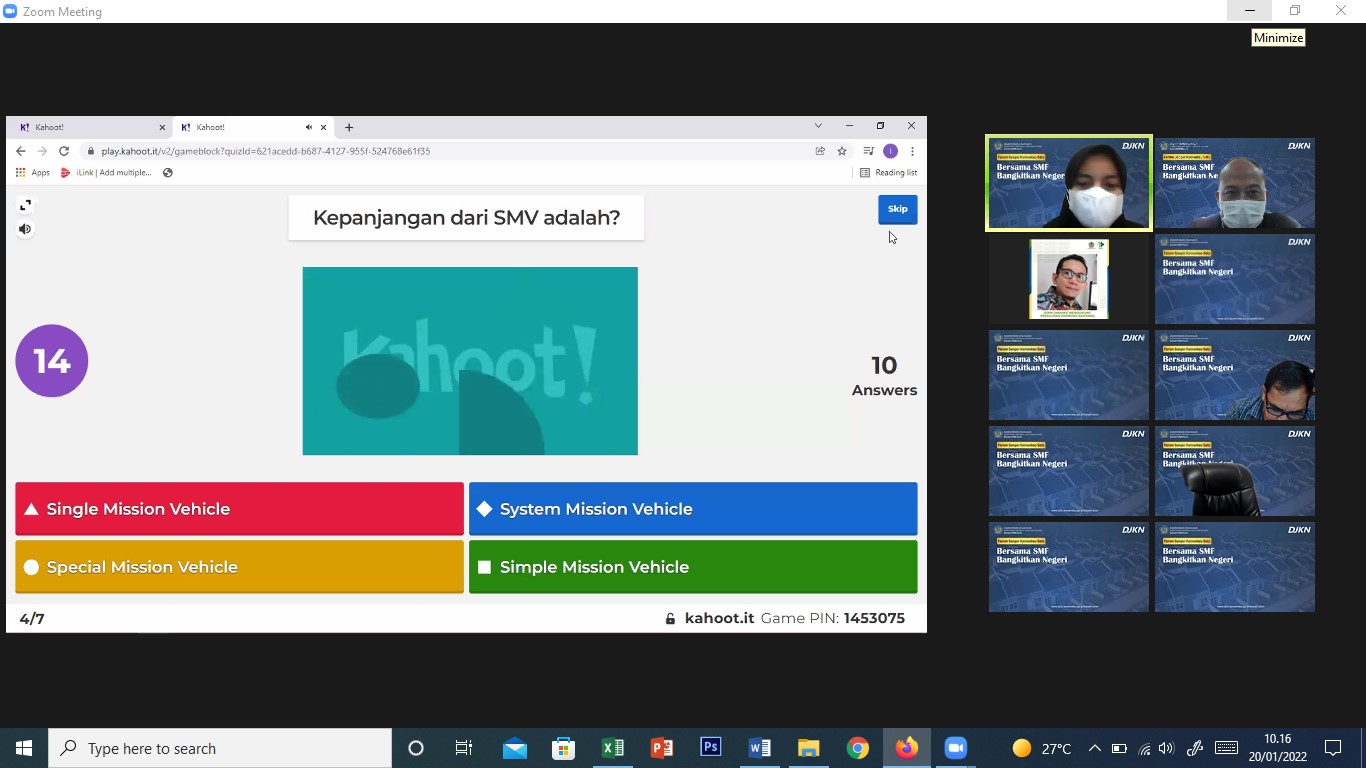The height and width of the screenshot is (768, 1366).
Task: Click the Kahoot fullscreen icon
Action: point(26,205)
